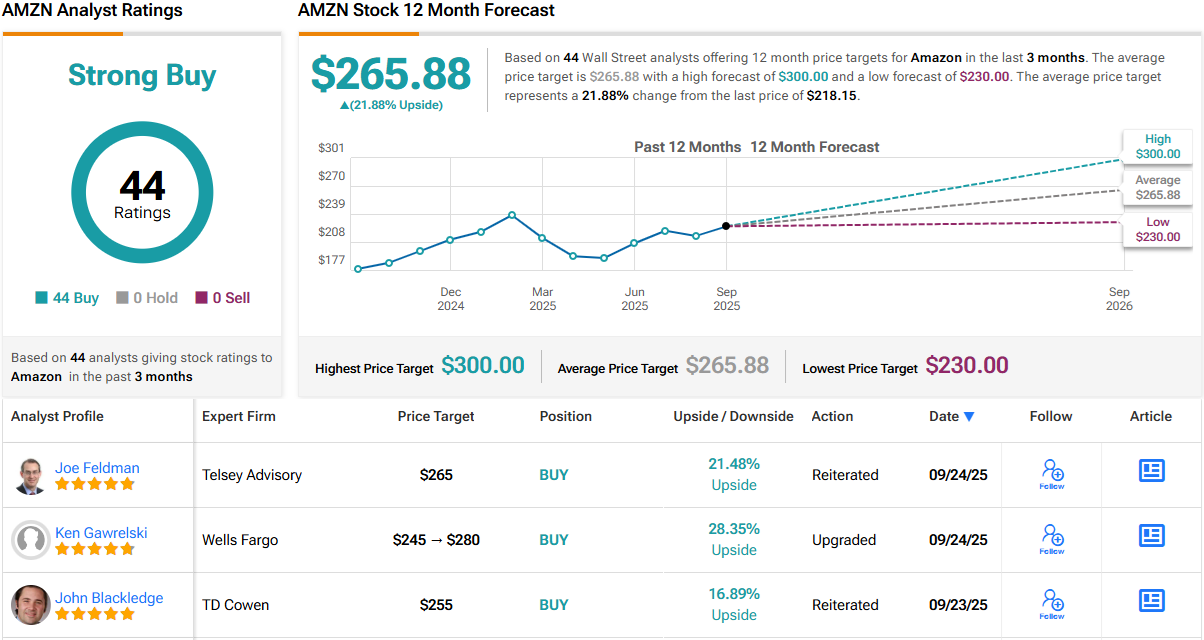Open John Blackledge analyst profile link

click(x=109, y=597)
